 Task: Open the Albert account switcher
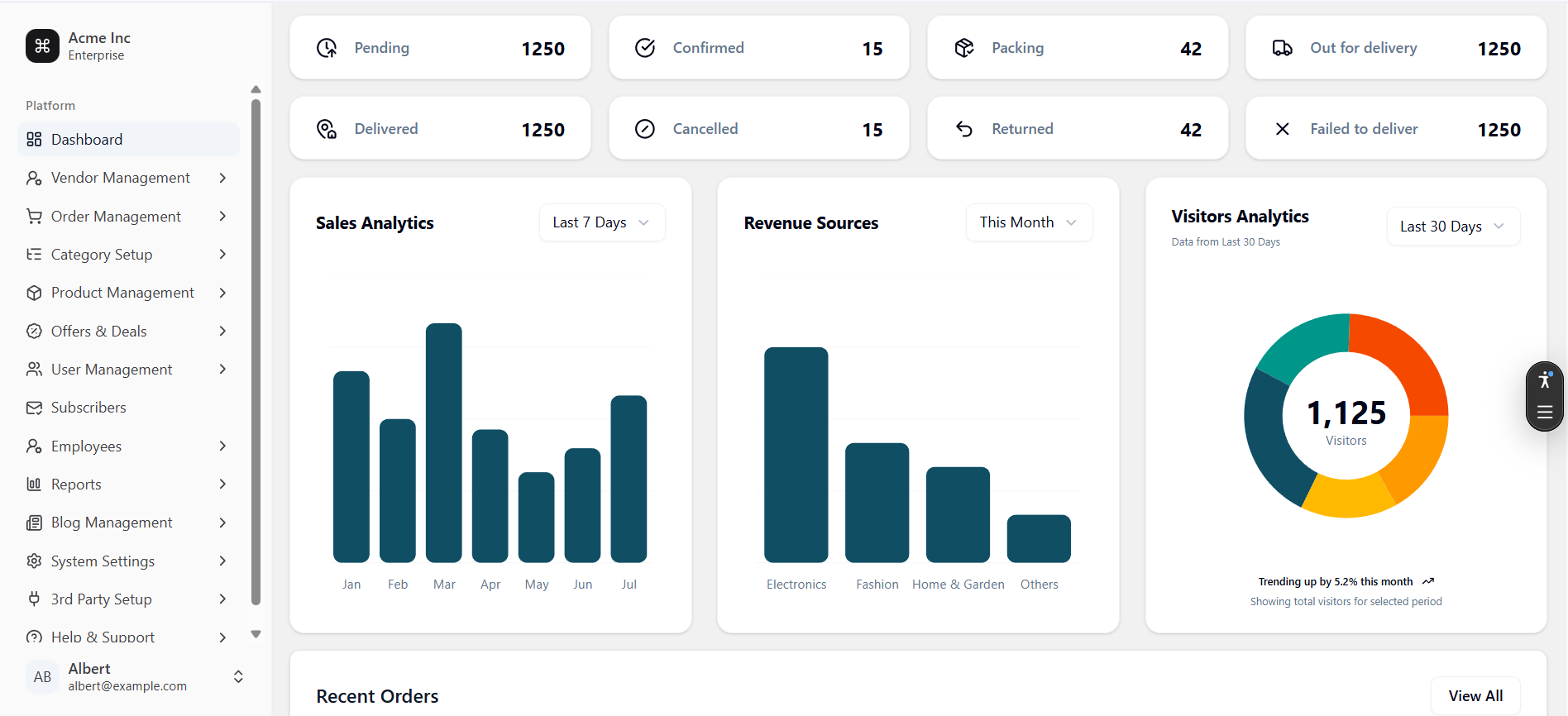(x=238, y=677)
